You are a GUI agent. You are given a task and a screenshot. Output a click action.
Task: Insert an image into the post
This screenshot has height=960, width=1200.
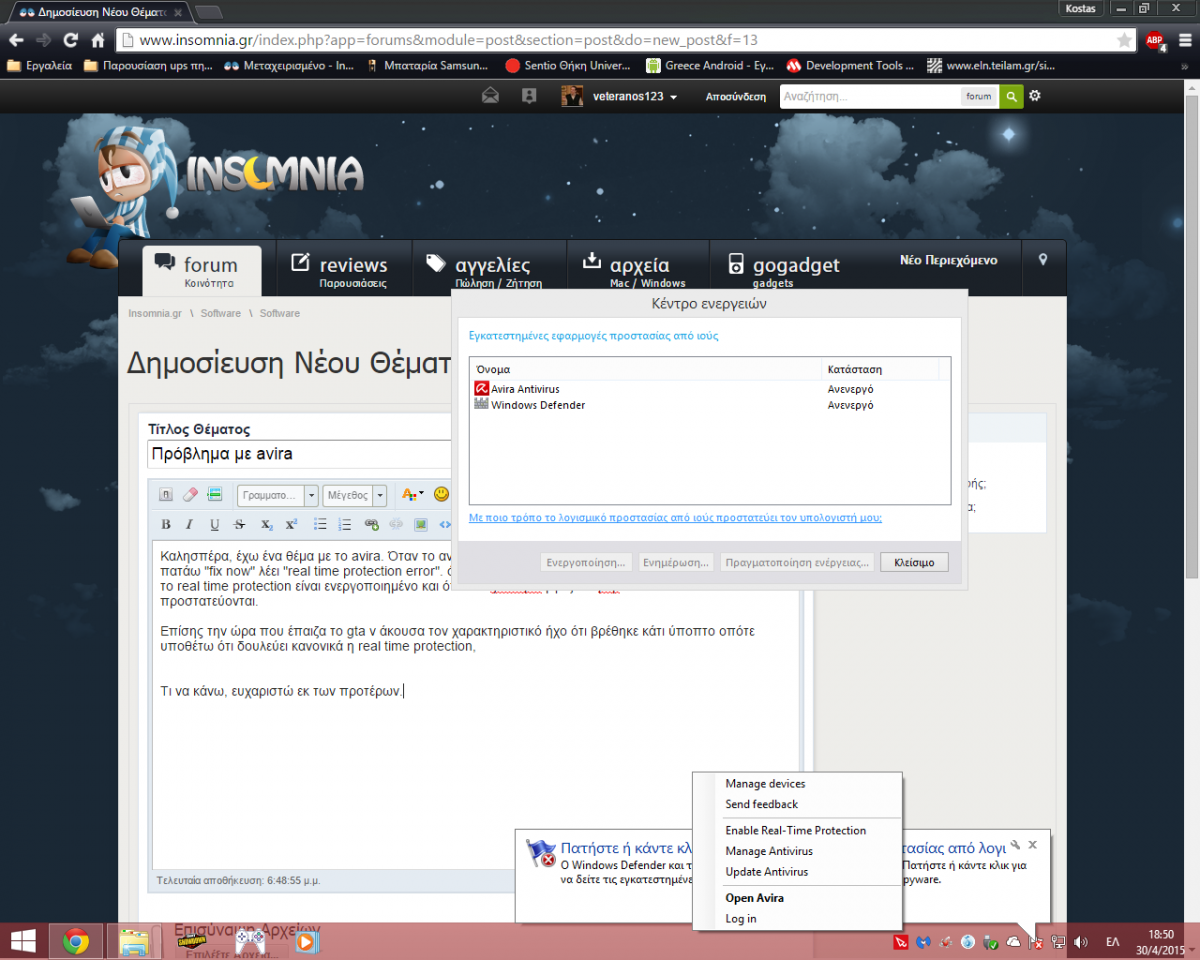tap(421, 524)
